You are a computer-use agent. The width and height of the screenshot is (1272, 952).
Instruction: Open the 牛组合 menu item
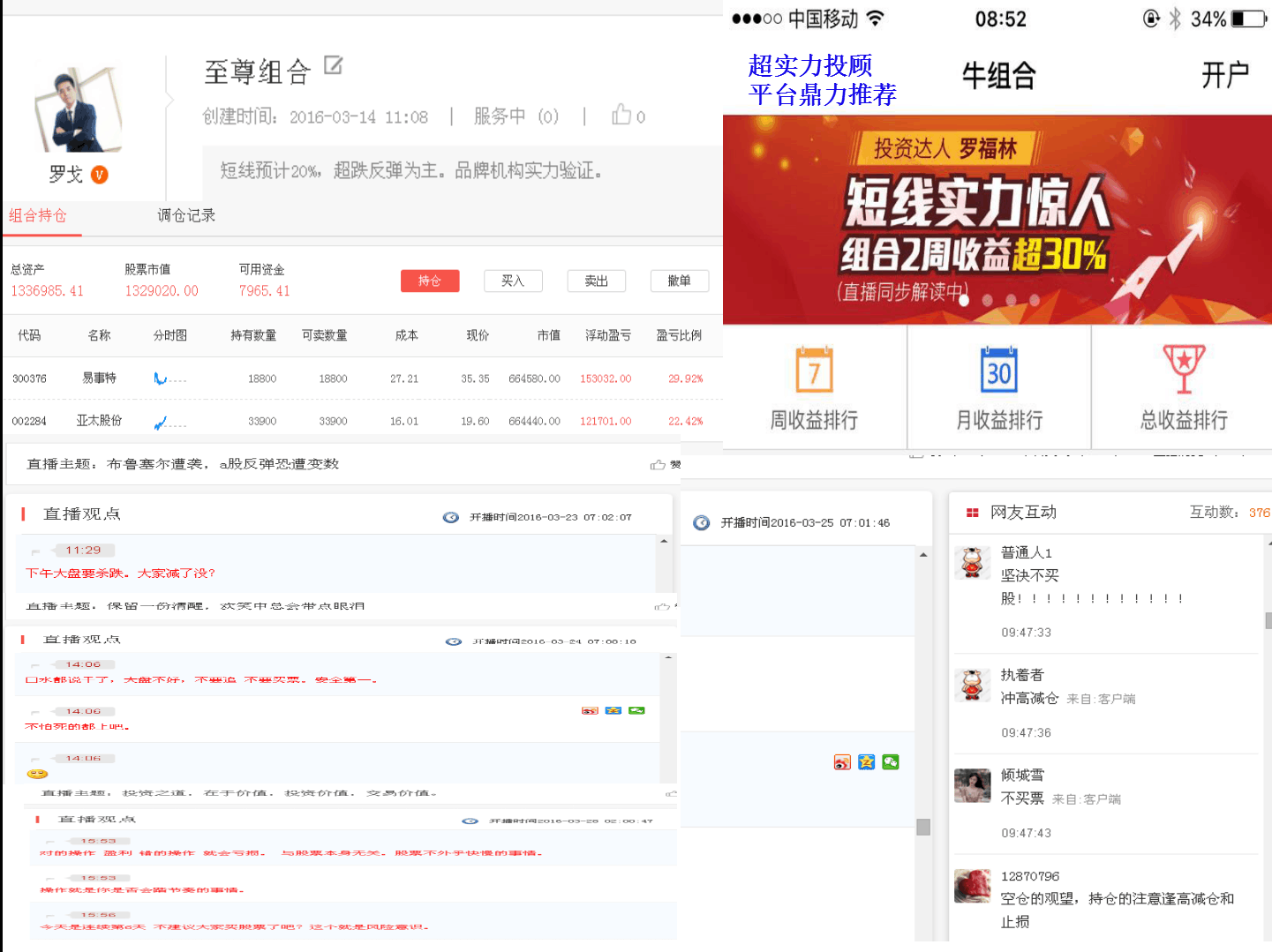[x=997, y=77]
